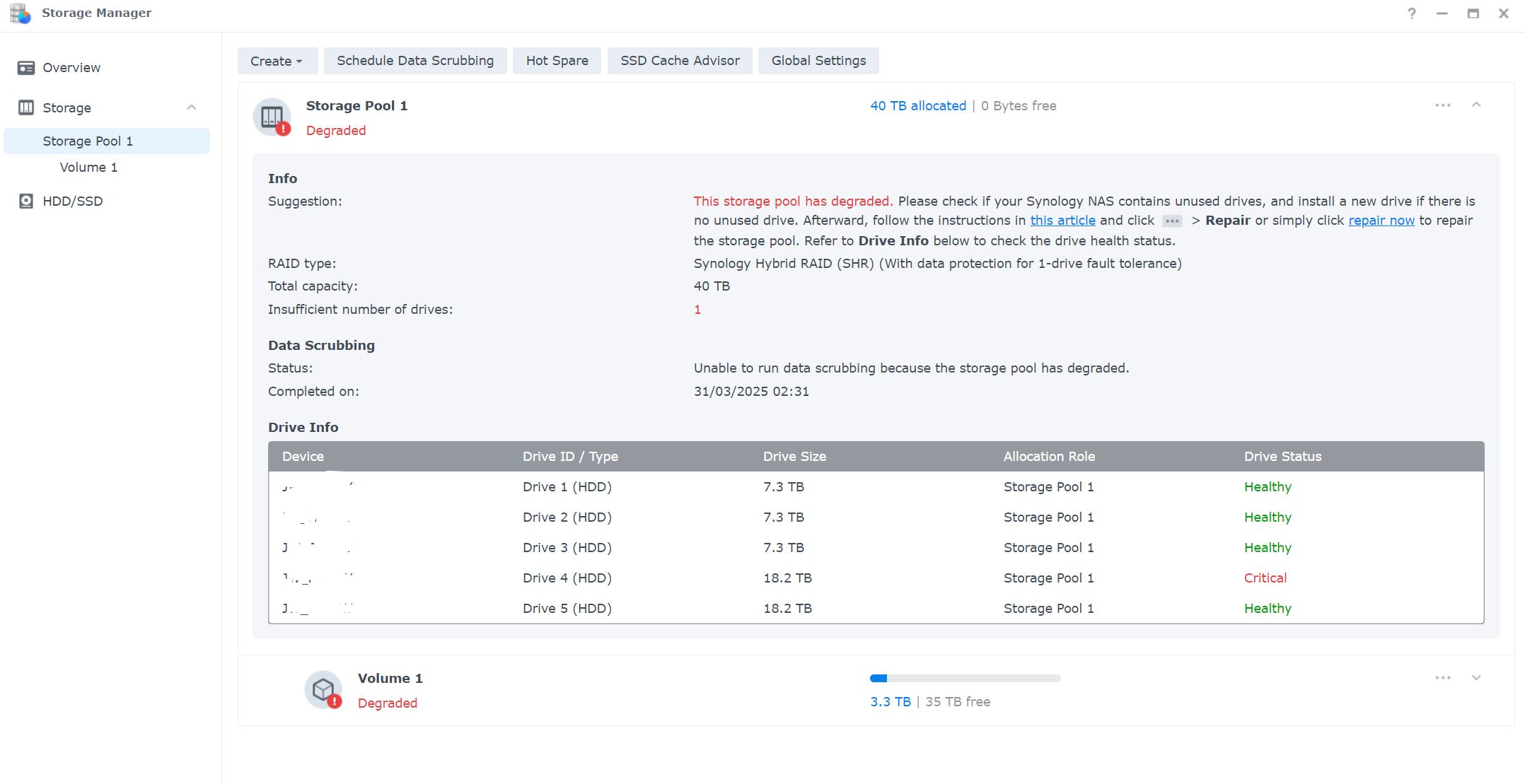The image size is (1525, 784).
Task: Minimize the Storage Manager window
Action: click(1442, 13)
